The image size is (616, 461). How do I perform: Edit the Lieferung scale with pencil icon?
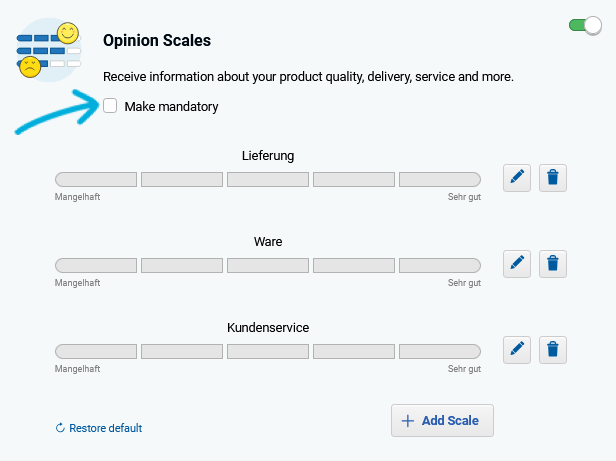(x=517, y=178)
